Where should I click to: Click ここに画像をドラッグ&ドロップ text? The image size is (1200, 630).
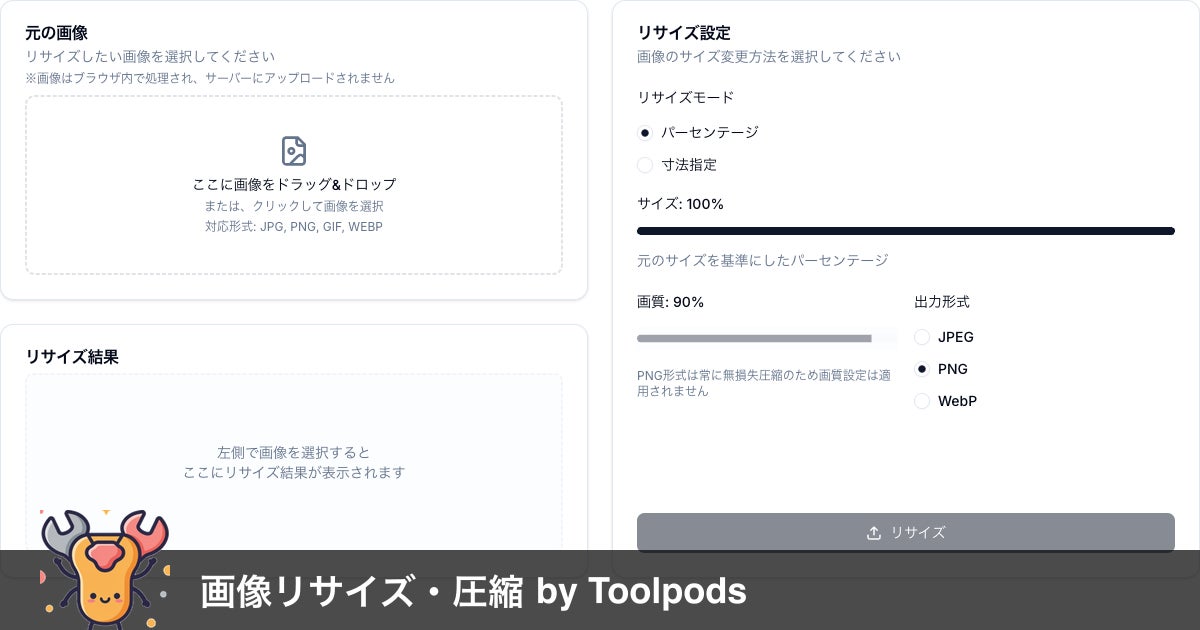coord(293,184)
